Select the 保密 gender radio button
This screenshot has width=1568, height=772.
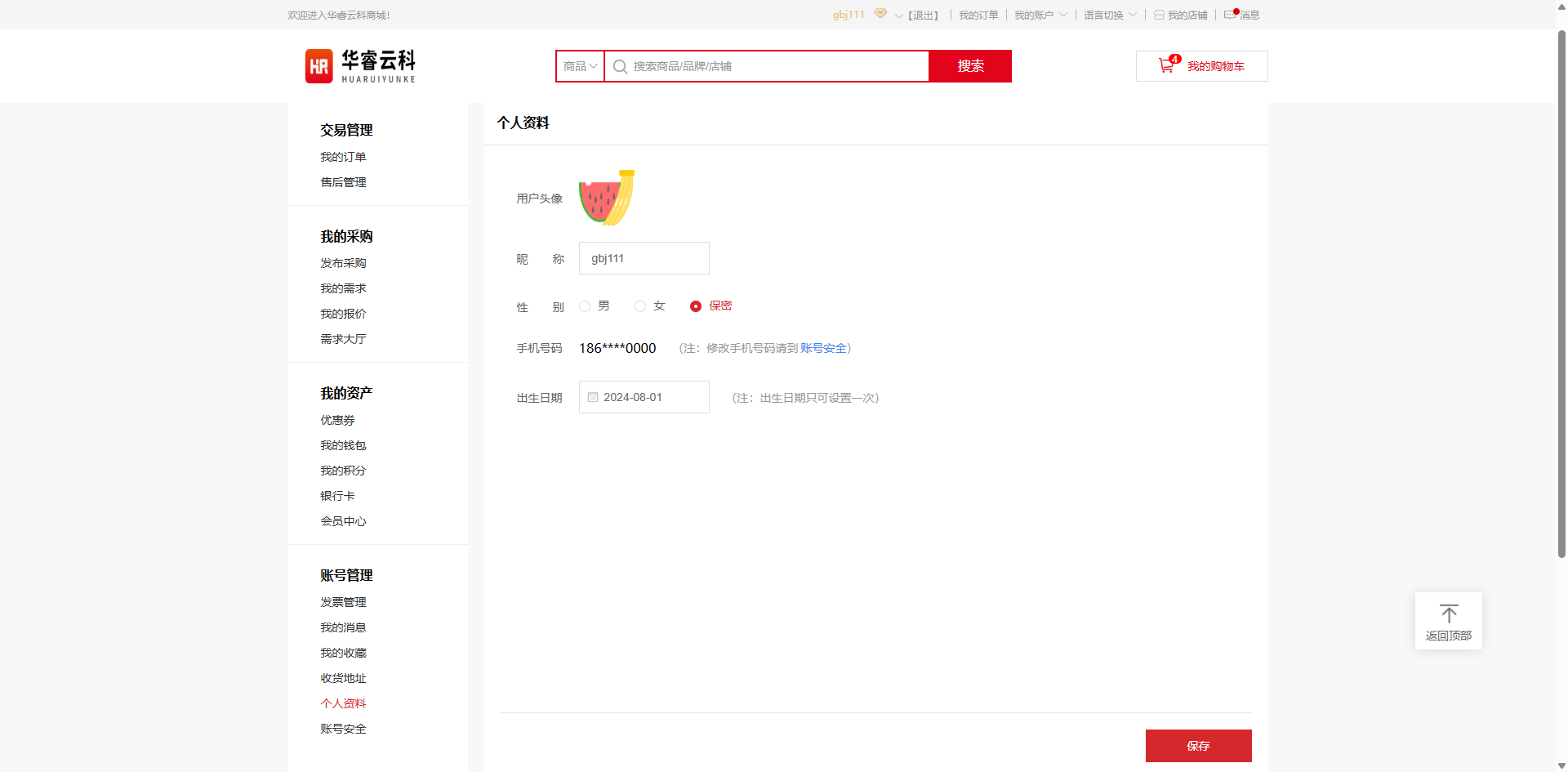[x=696, y=306]
